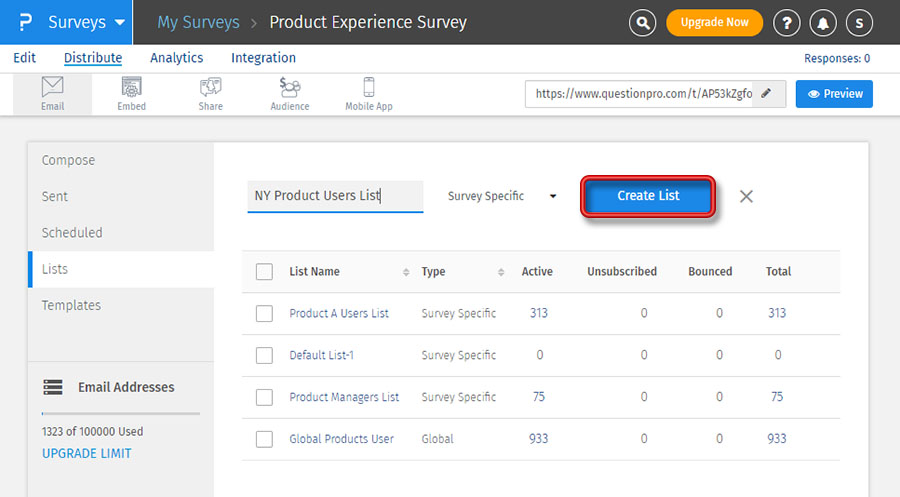View notifications bell icon
900x497 pixels.
[823, 22]
